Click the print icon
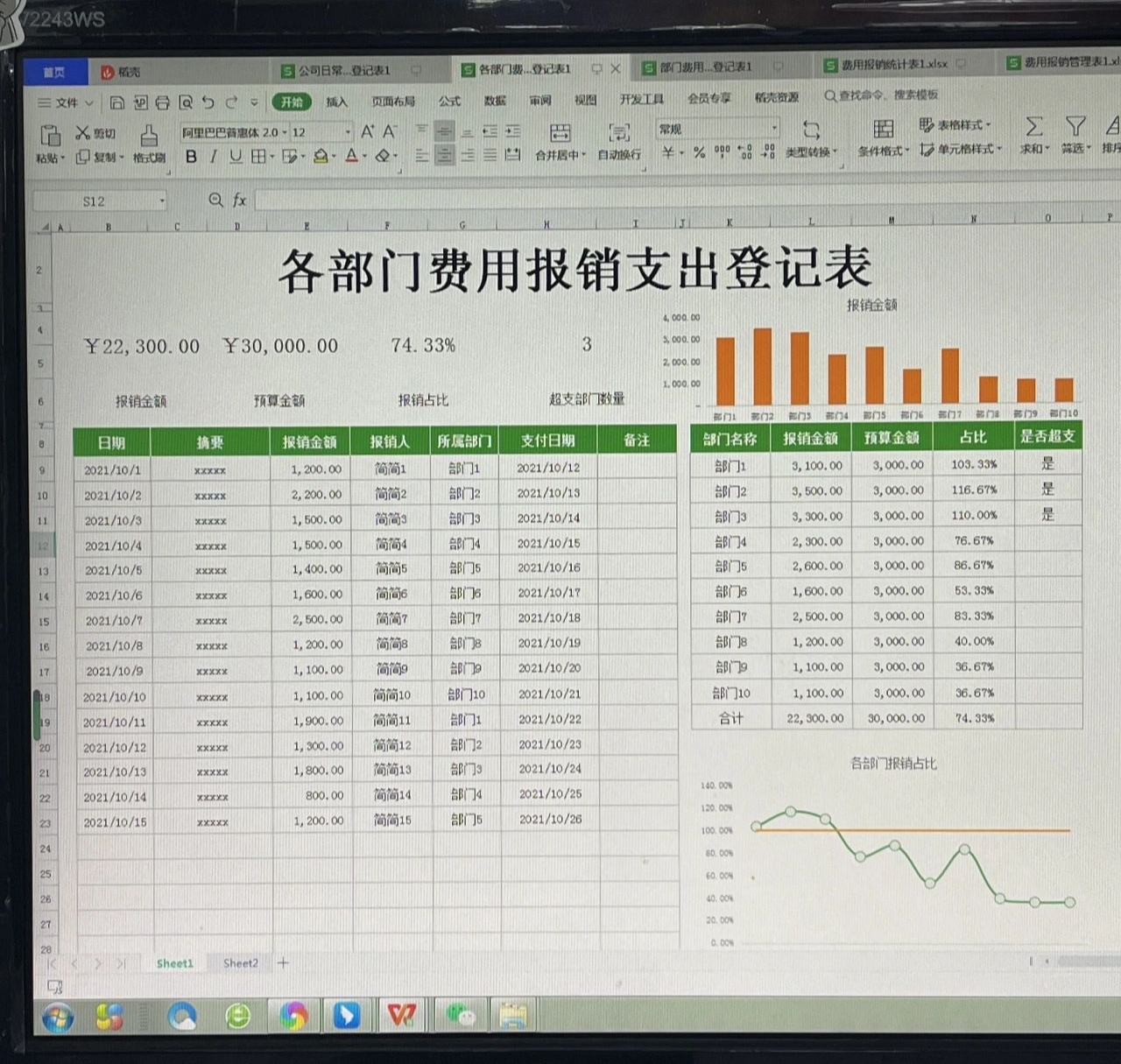This screenshot has height=1064, width=1121. pos(162,102)
